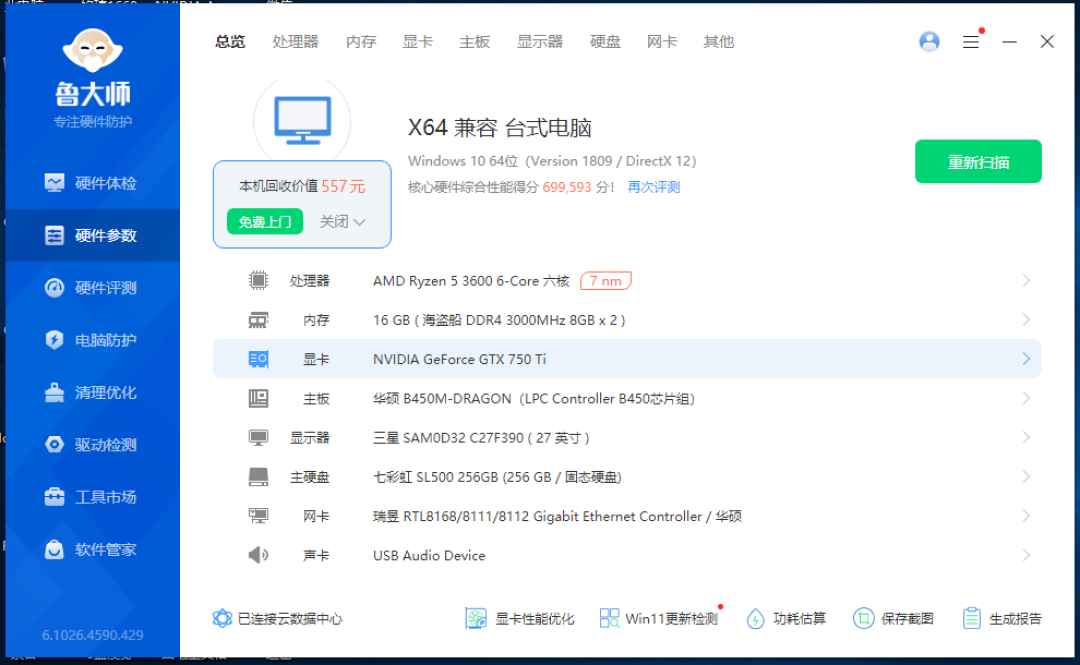
Task: Switch to the 内存 tab
Action: (361, 42)
